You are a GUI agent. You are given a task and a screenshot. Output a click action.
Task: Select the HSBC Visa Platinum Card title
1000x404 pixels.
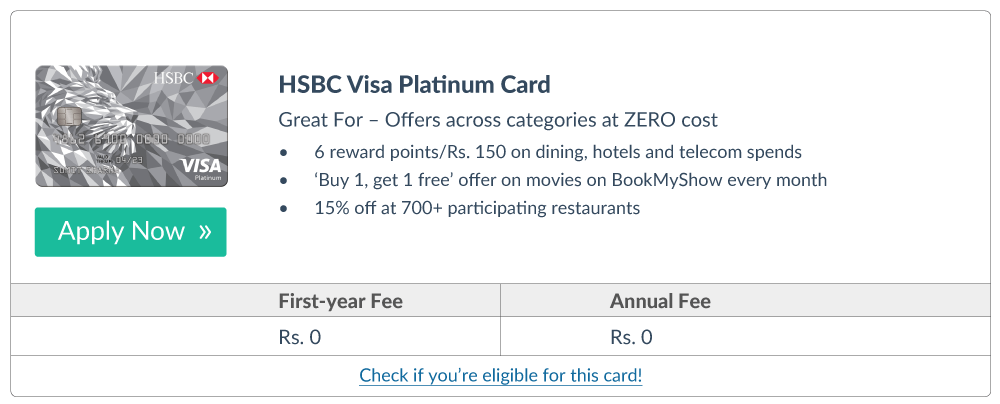coord(414,83)
